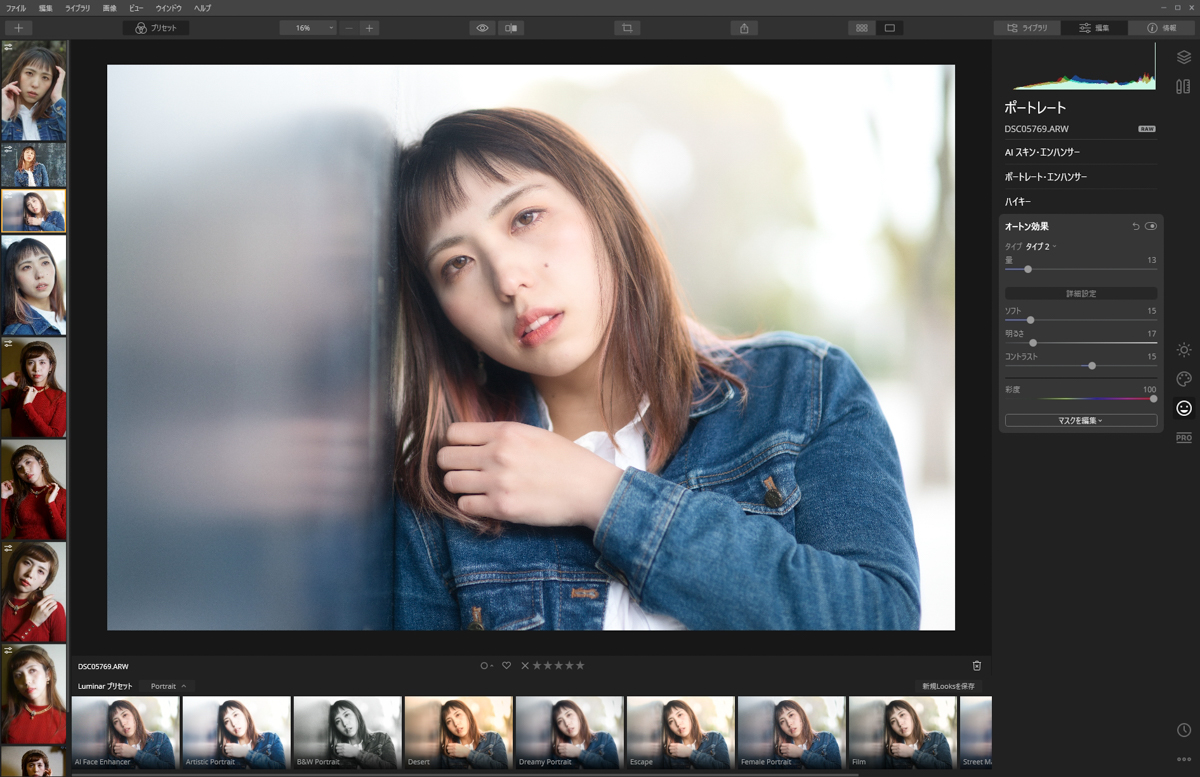Switch to the ライブラリ tab in the toolbar
The width and height of the screenshot is (1200, 777).
click(1027, 28)
